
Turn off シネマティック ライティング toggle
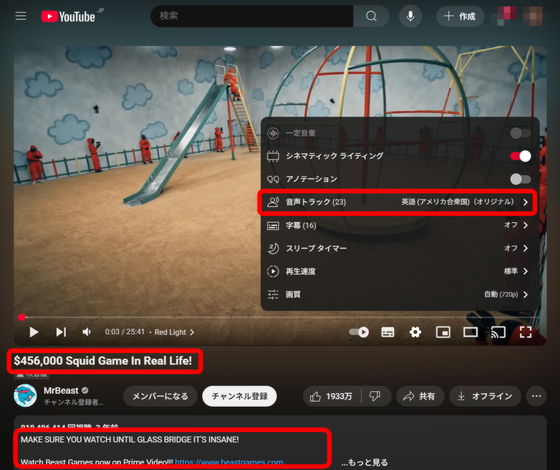point(520,156)
